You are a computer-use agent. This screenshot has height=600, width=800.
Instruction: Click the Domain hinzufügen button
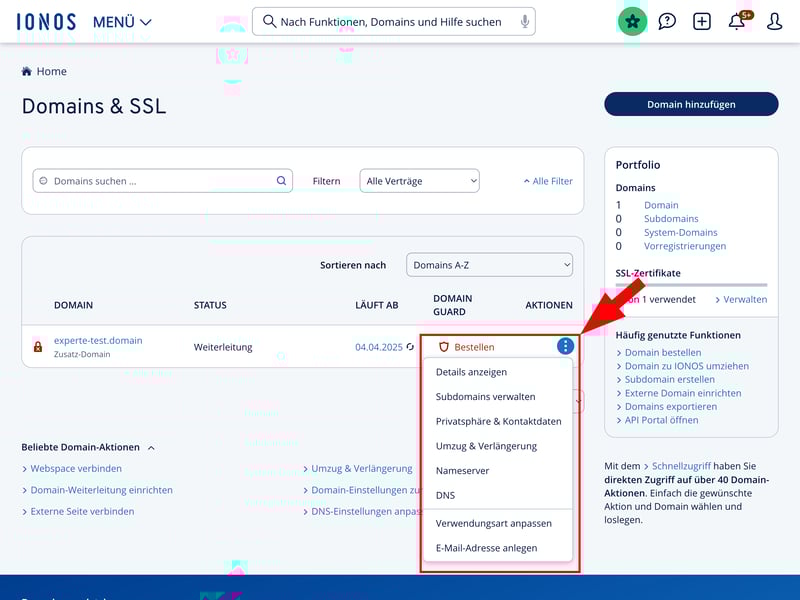pyautogui.click(x=690, y=104)
